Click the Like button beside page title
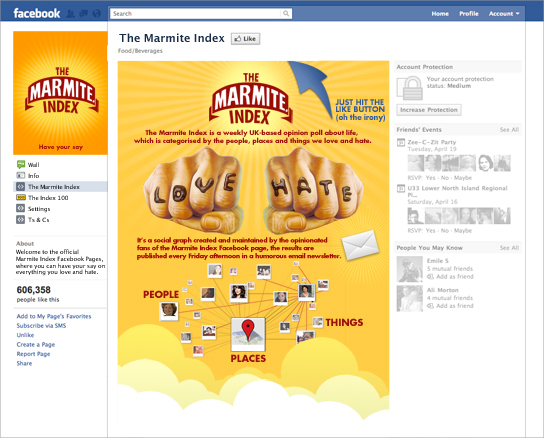This screenshot has width=544, height=438. coord(246,39)
